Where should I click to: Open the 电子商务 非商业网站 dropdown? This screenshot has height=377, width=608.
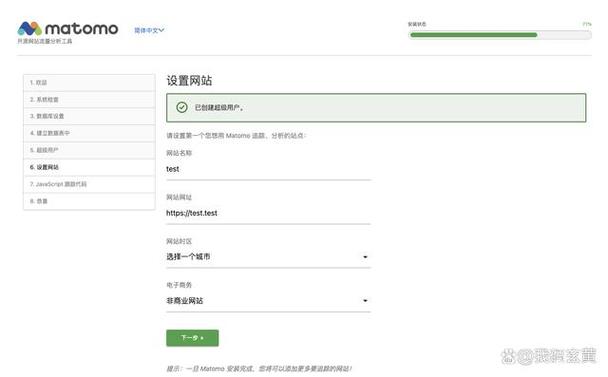[268, 301]
